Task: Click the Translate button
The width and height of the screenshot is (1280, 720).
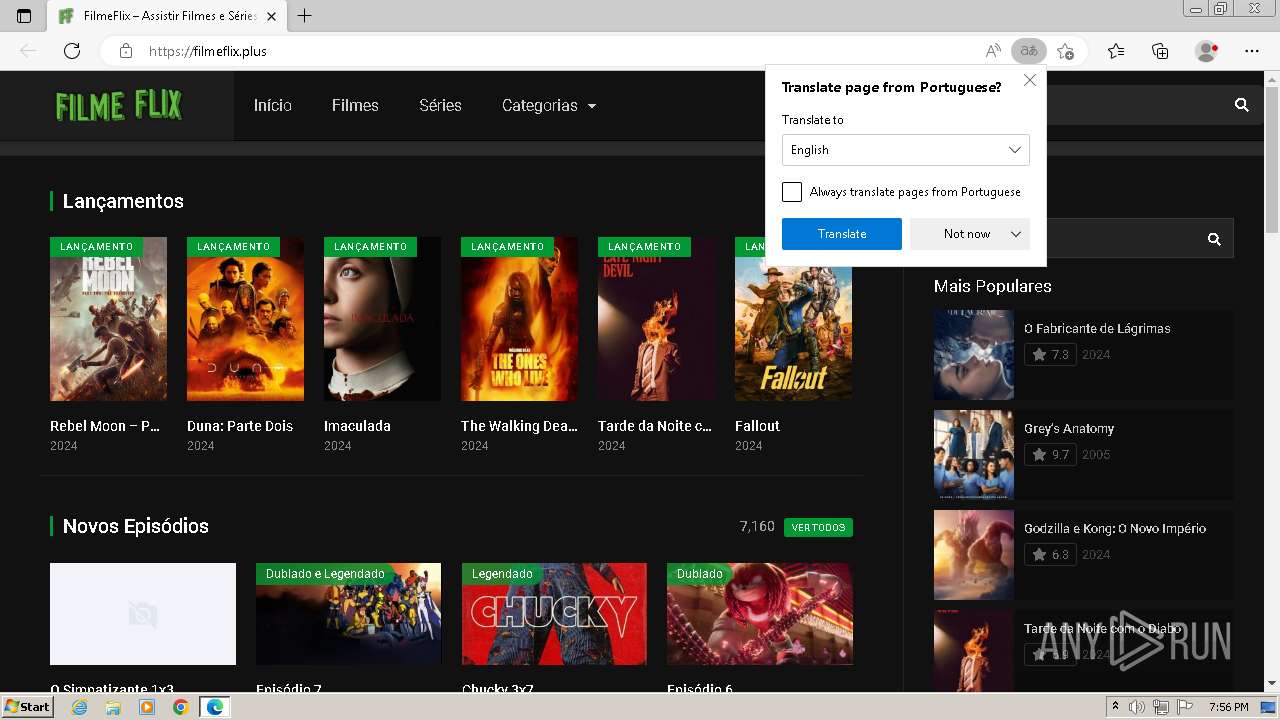Action: [x=842, y=234]
